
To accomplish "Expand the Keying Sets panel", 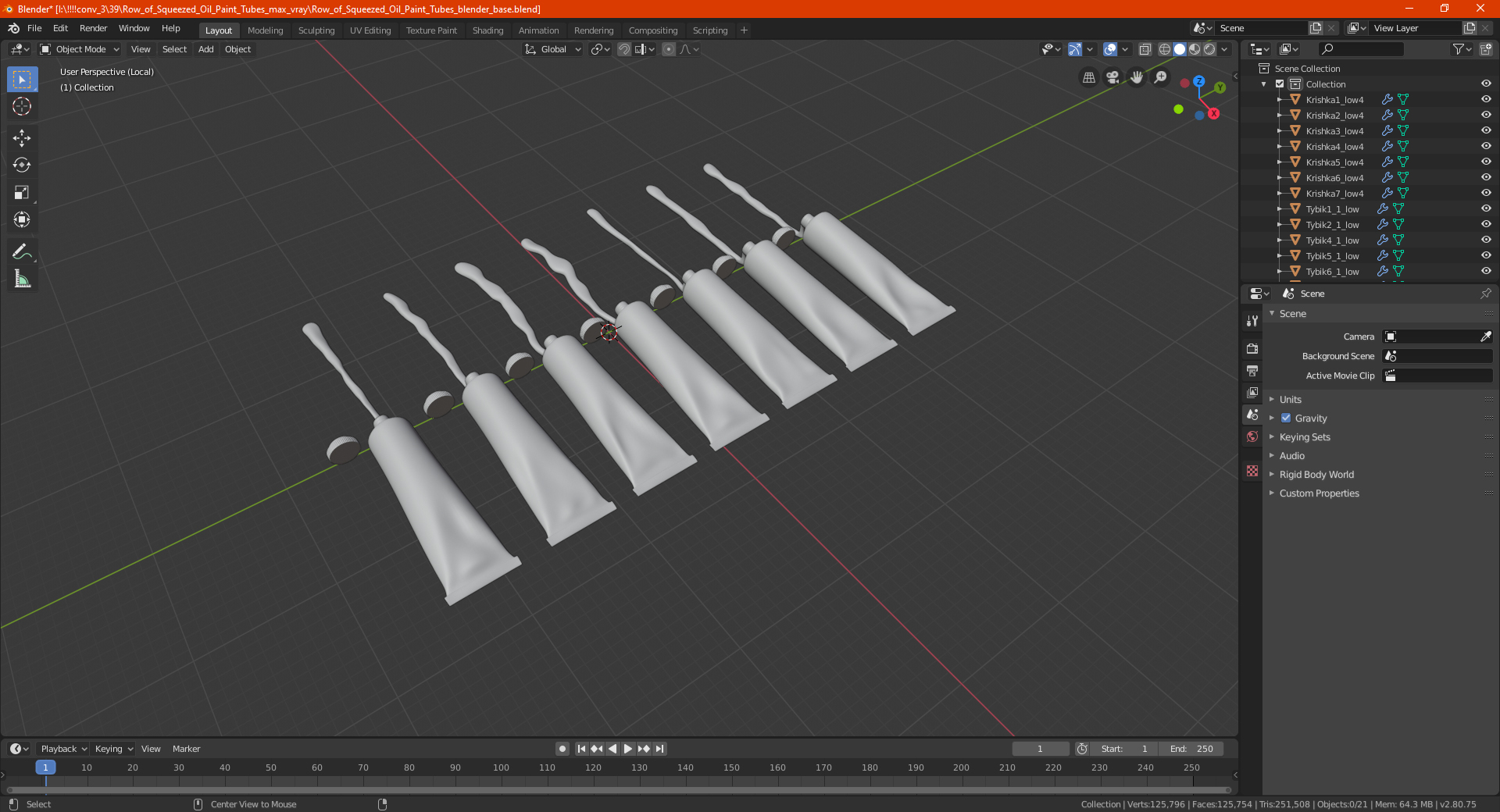I will point(1304,436).
